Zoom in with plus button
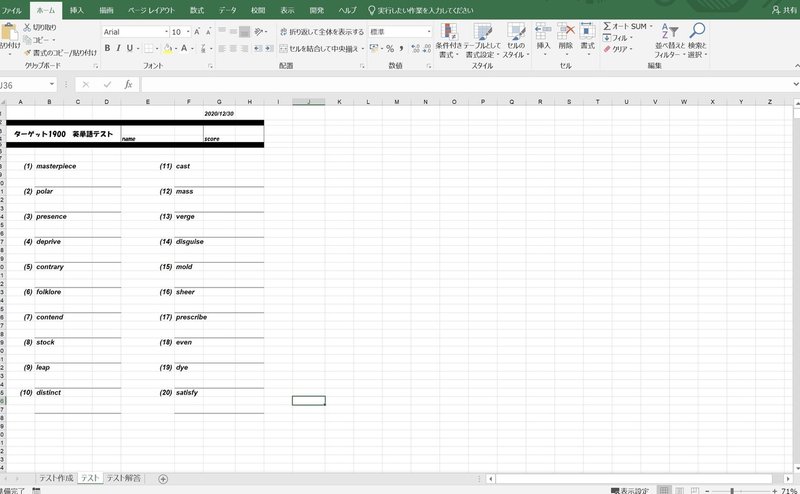Screen dimensions: 800x494 774,490
